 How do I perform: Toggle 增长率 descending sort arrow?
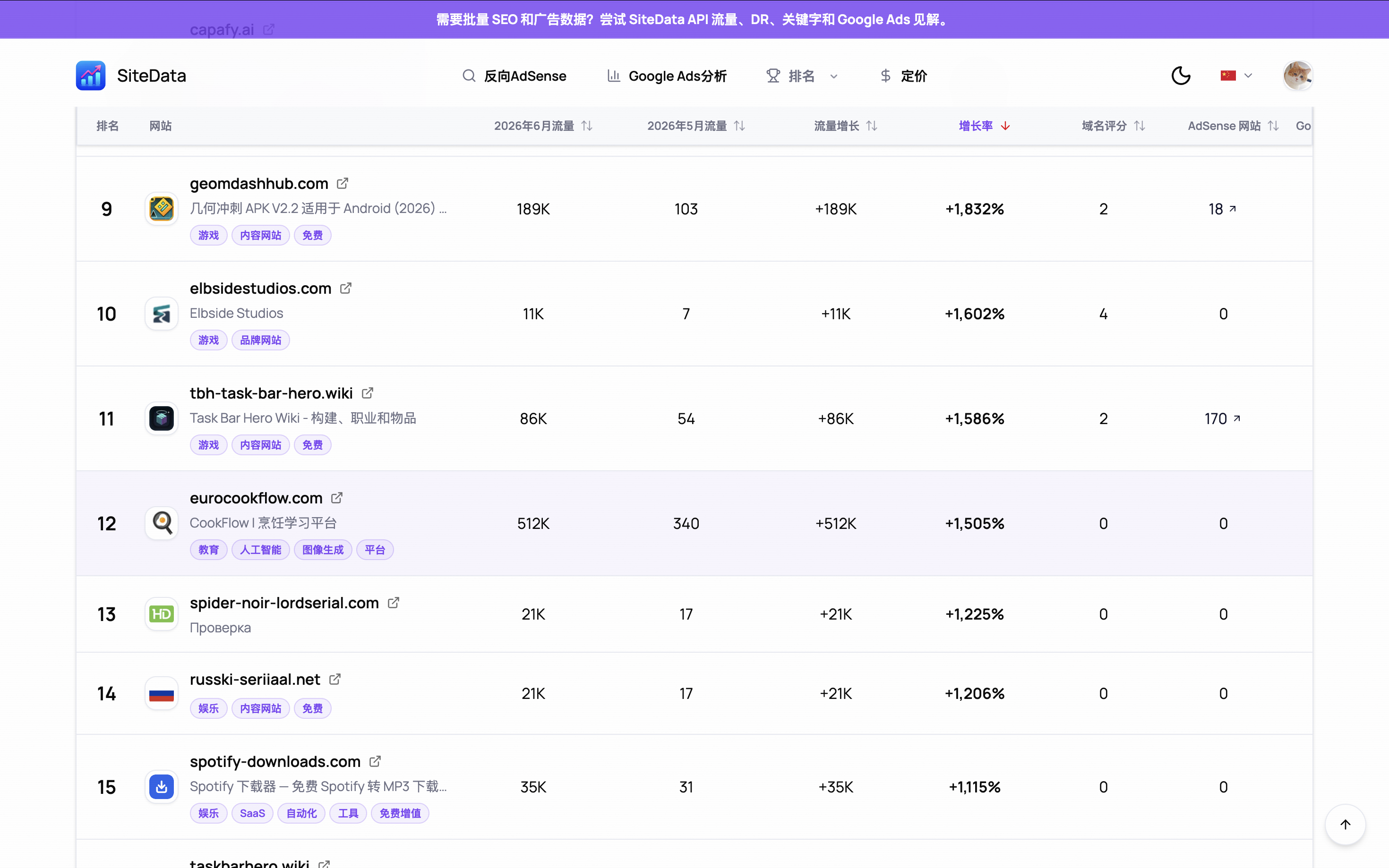pos(1005,126)
